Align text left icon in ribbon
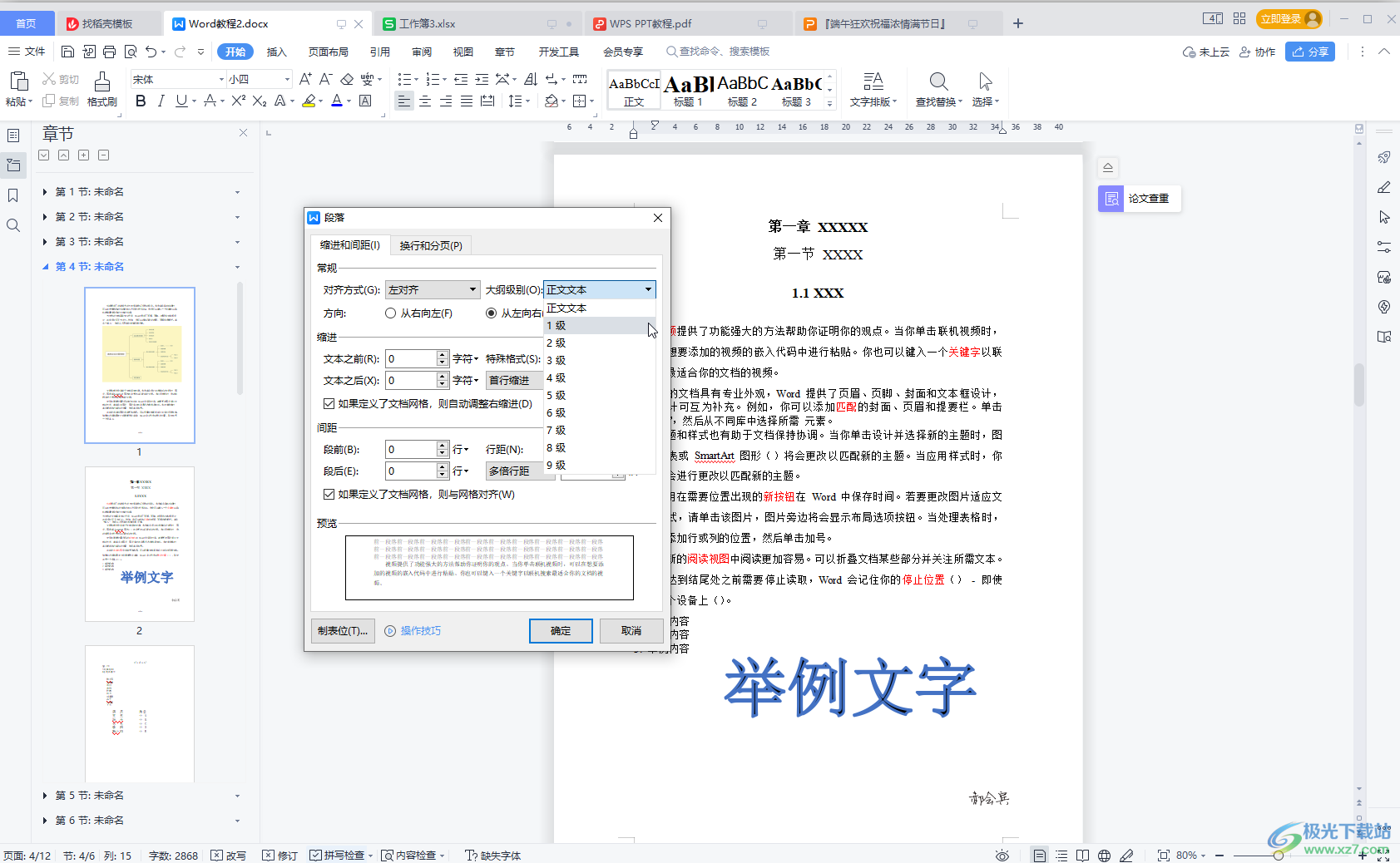Image resolution: width=1400 pixels, height=863 pixels. 403,101
